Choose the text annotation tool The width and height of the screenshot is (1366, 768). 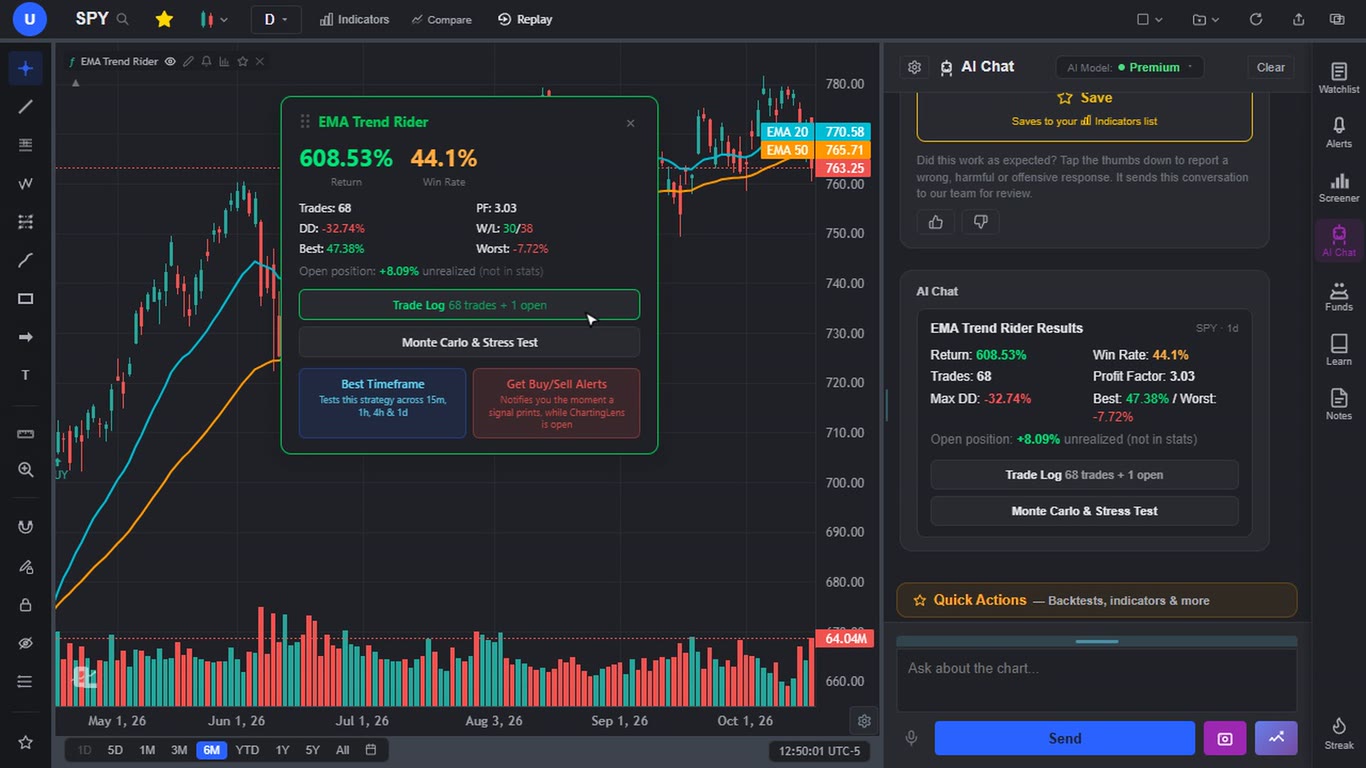pos(26,376)
